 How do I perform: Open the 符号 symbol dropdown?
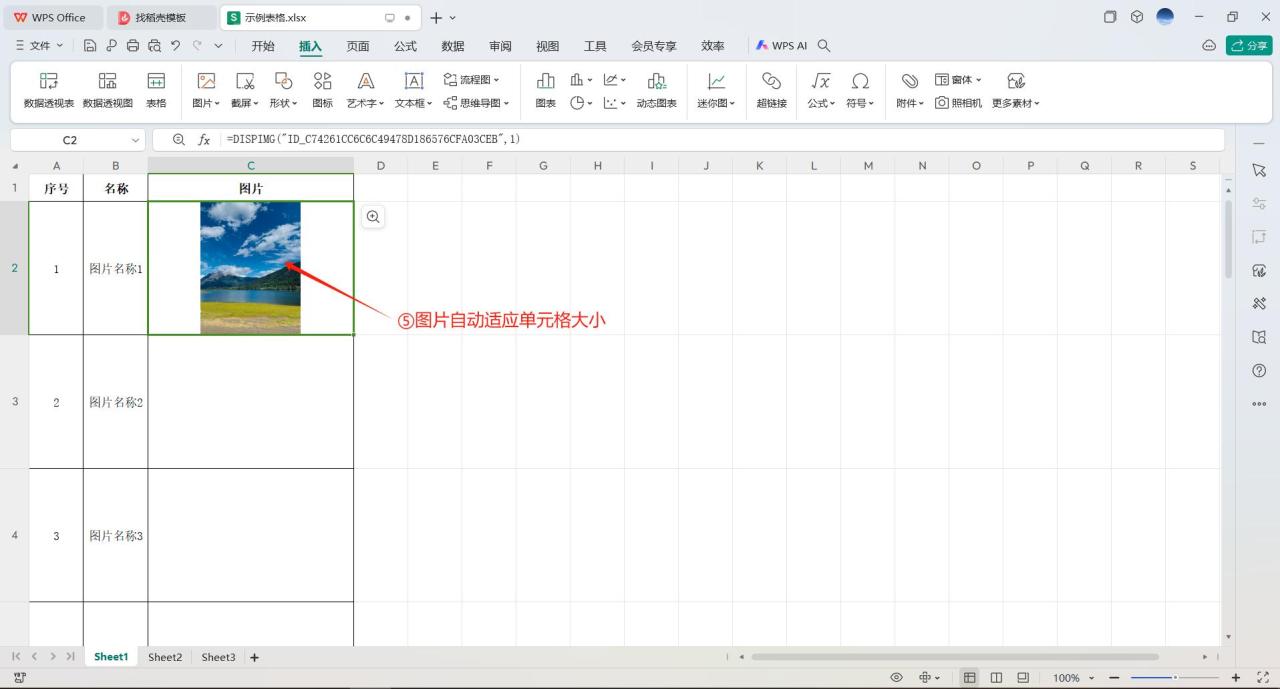[860, 90]
